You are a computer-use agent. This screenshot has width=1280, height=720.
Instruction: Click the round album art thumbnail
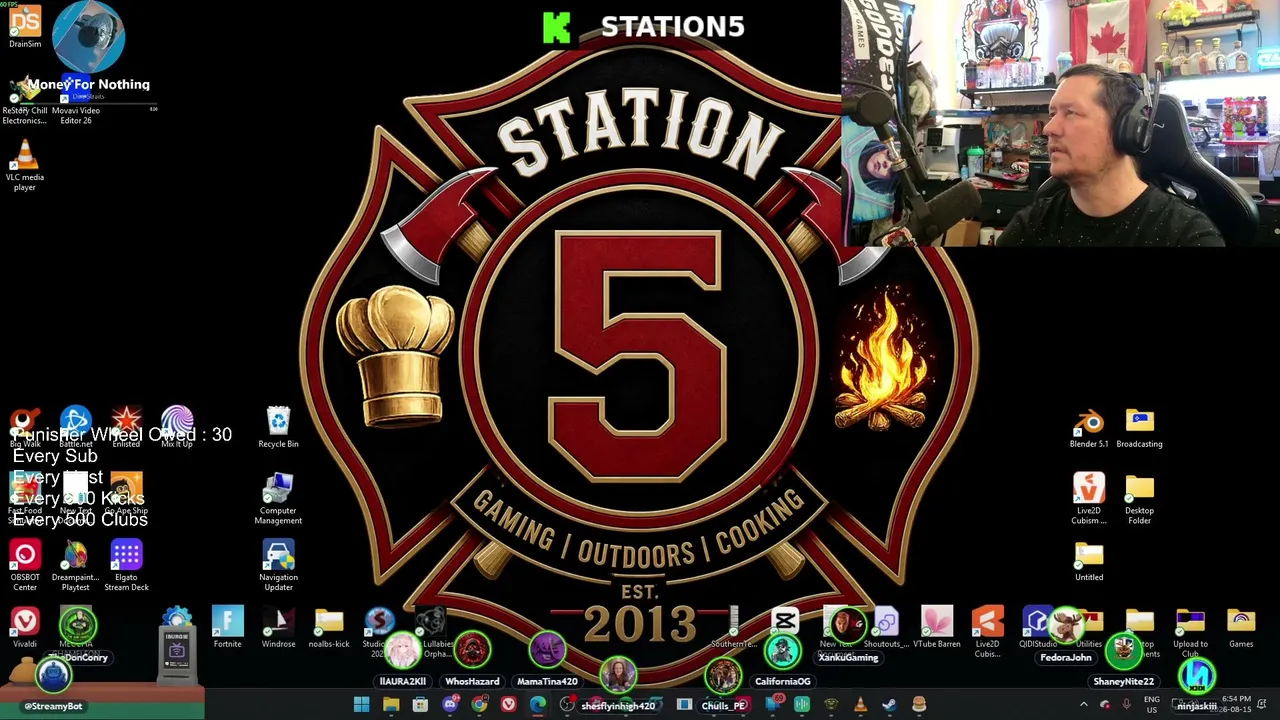[x=88, y=38]
